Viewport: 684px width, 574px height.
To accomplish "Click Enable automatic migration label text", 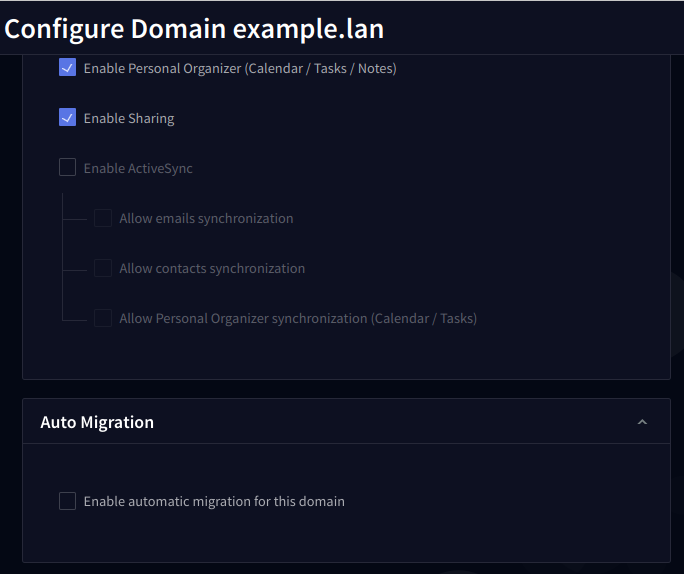I will (214, 502).
